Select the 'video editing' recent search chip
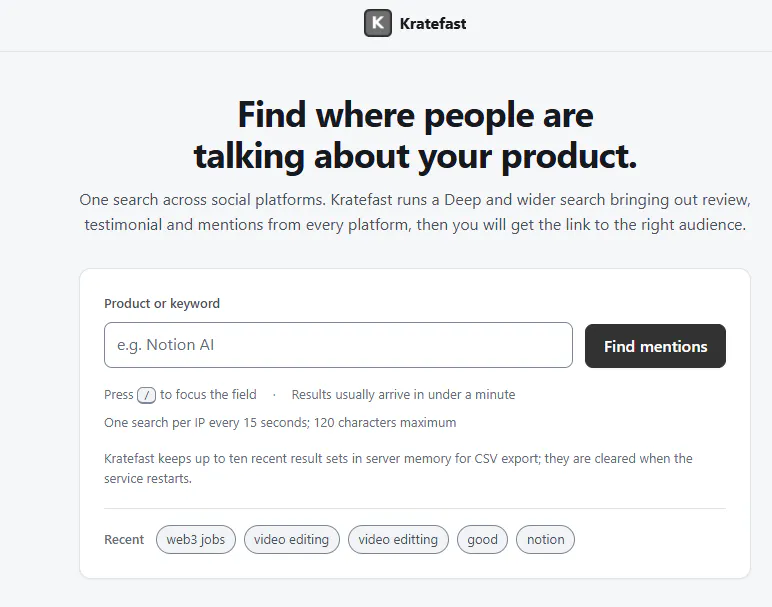772x607 pixels. tap(291, 540)
